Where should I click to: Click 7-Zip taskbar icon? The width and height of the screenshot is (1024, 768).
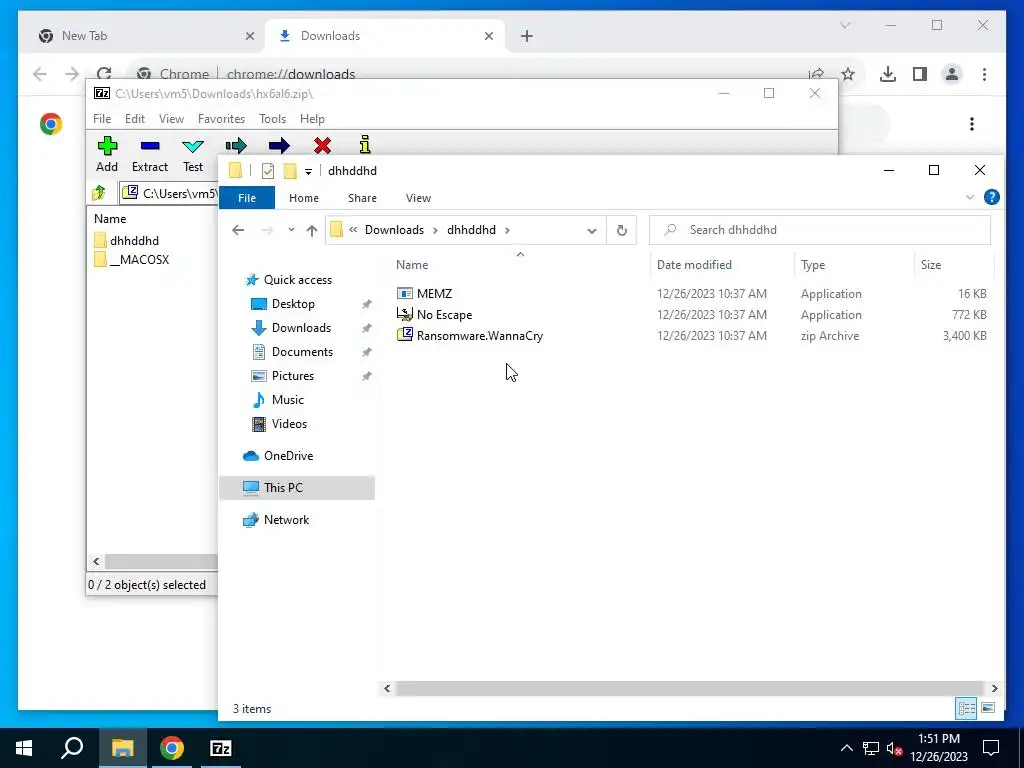click(221, 748)
